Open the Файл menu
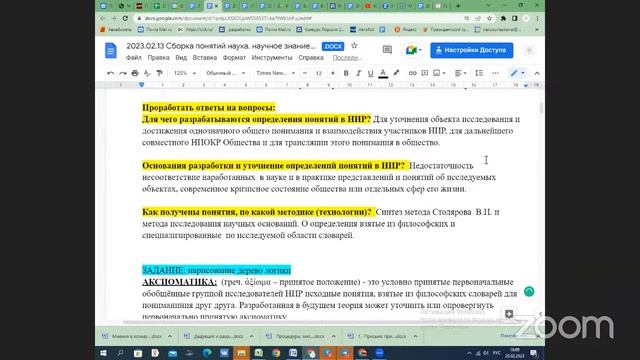Image resolution: width=640 pixels, height=360 pixels. tap(133, 58)
